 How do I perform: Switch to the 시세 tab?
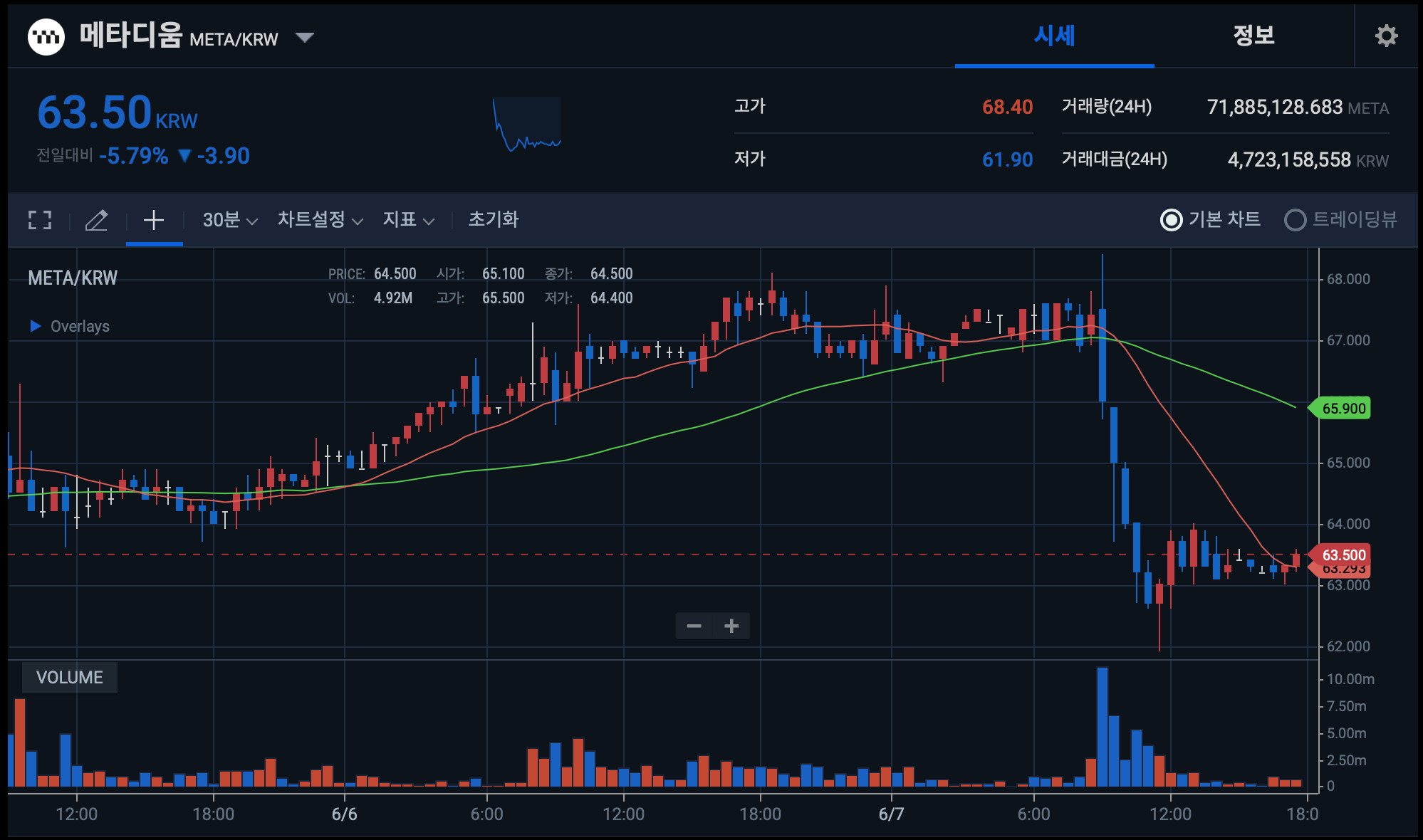click(1054, 36)
